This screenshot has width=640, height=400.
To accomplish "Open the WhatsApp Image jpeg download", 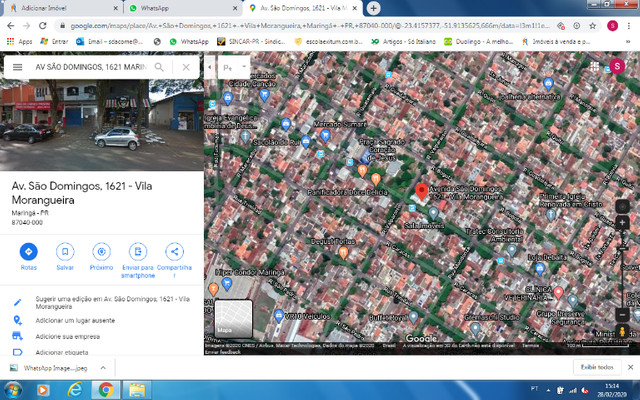I will [x=49, y=368].
